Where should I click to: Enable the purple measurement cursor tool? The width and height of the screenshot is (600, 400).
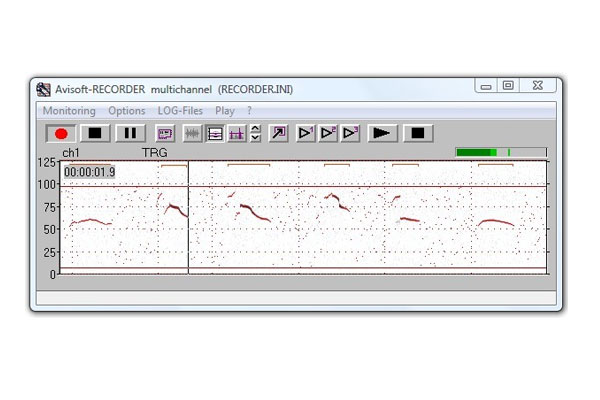(236, 134)
